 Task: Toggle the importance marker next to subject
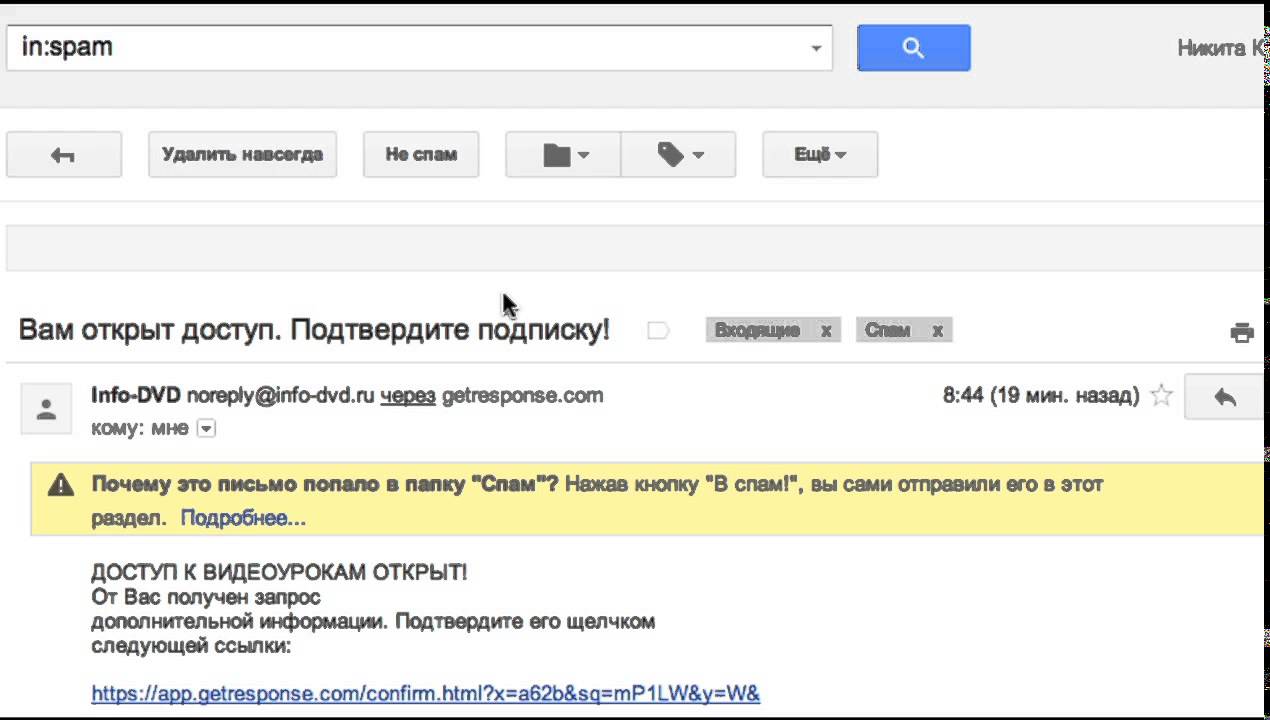[657, 331]
